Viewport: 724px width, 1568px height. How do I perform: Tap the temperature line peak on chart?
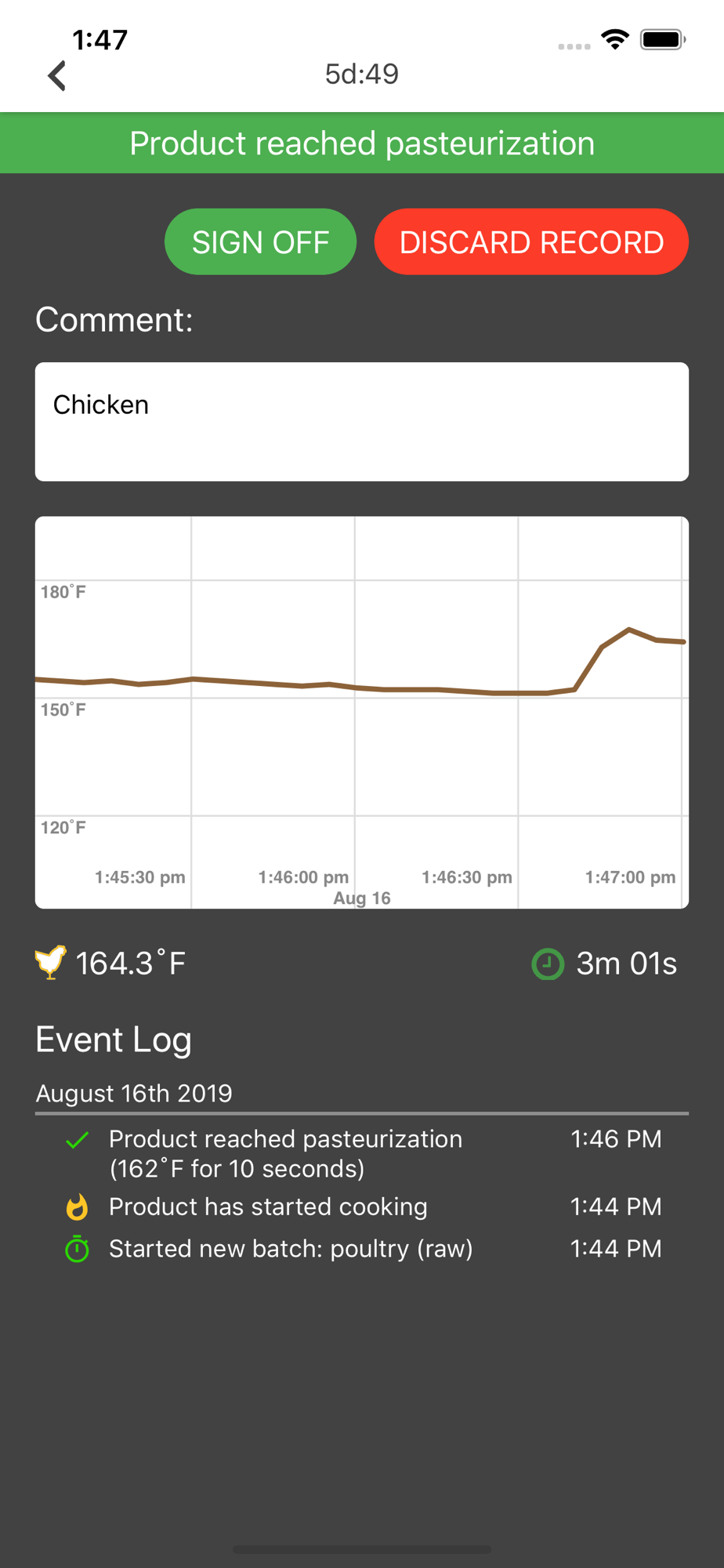click(x=629, y=630)
